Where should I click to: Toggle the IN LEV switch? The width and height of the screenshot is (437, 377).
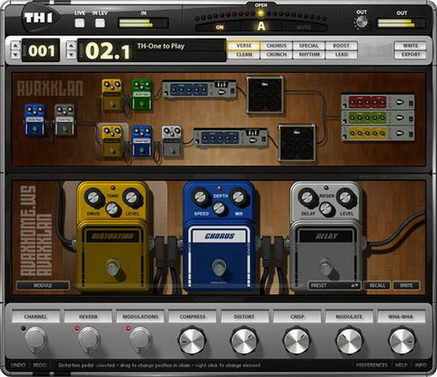pos(100,23)
